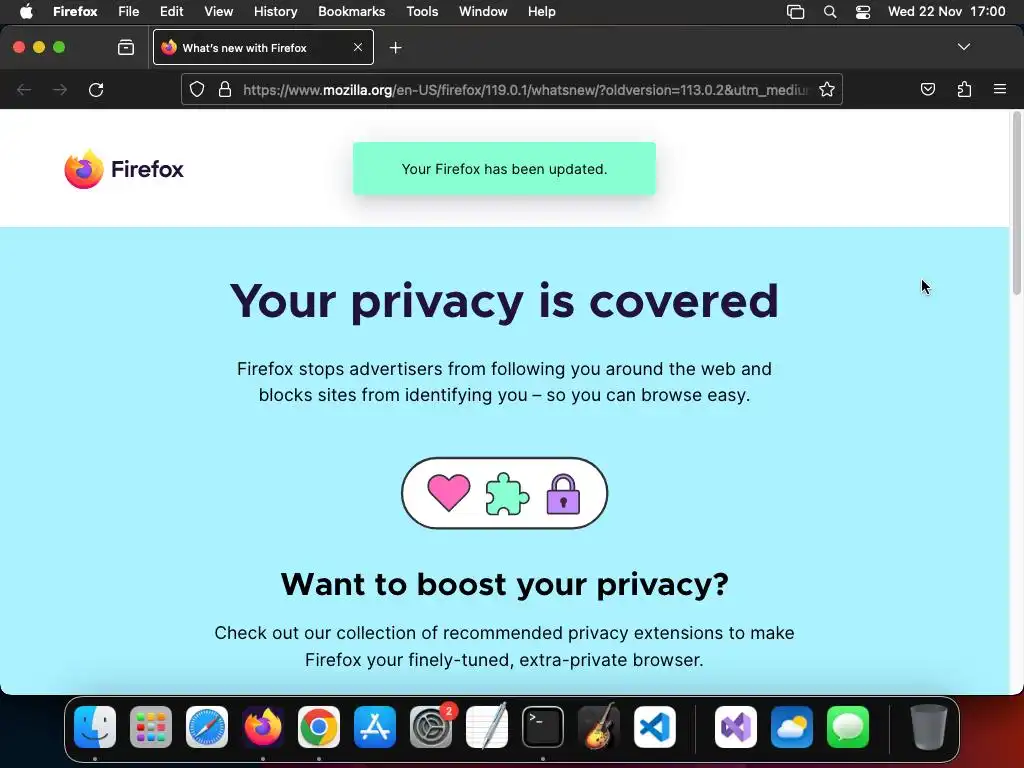Bookmark this page with the star icon
This screenshot has height=768, width=1024.
[x=827, y=89]
